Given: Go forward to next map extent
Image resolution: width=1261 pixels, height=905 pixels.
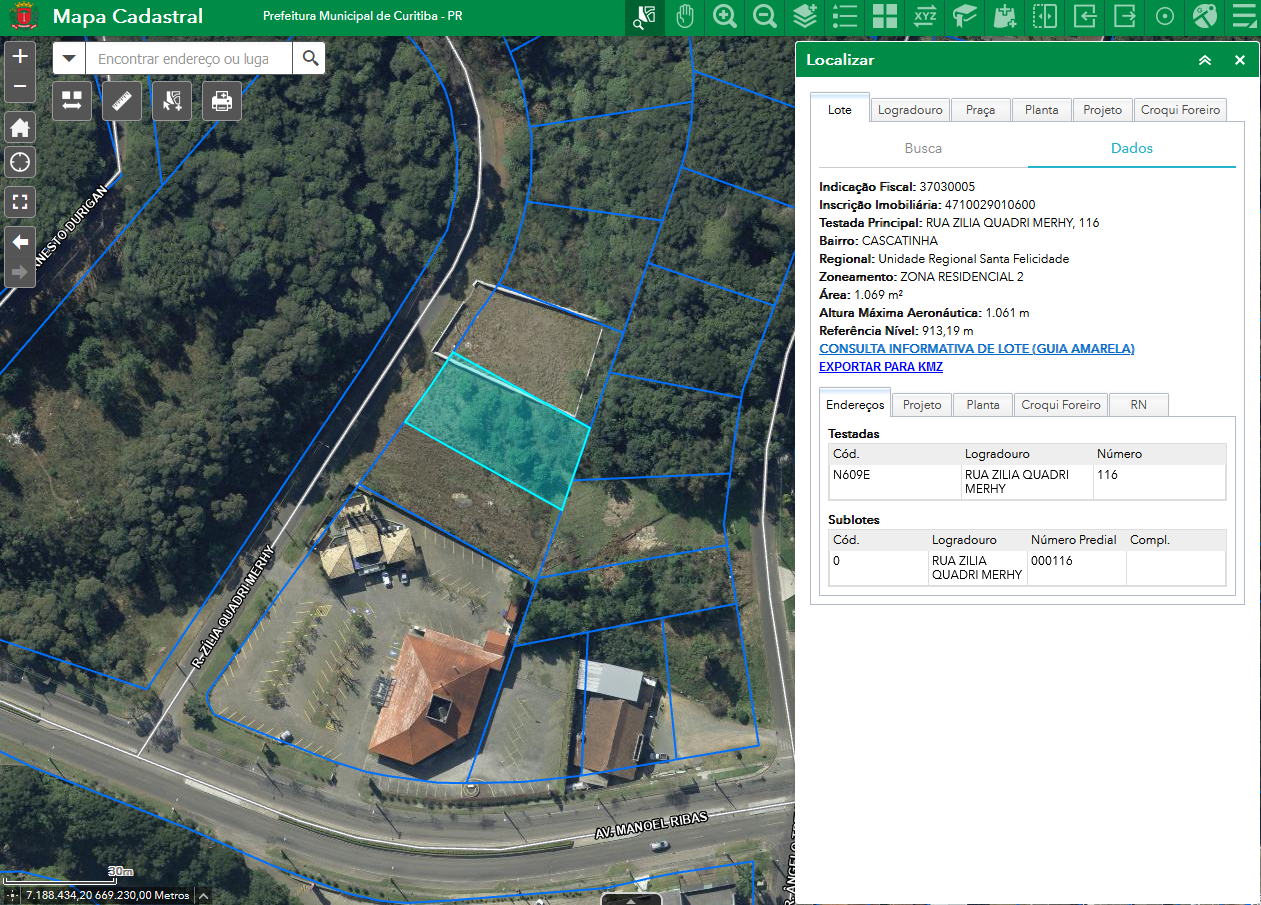Looking at the screenshot, I should pyautogui.click(x=20, y=272).
